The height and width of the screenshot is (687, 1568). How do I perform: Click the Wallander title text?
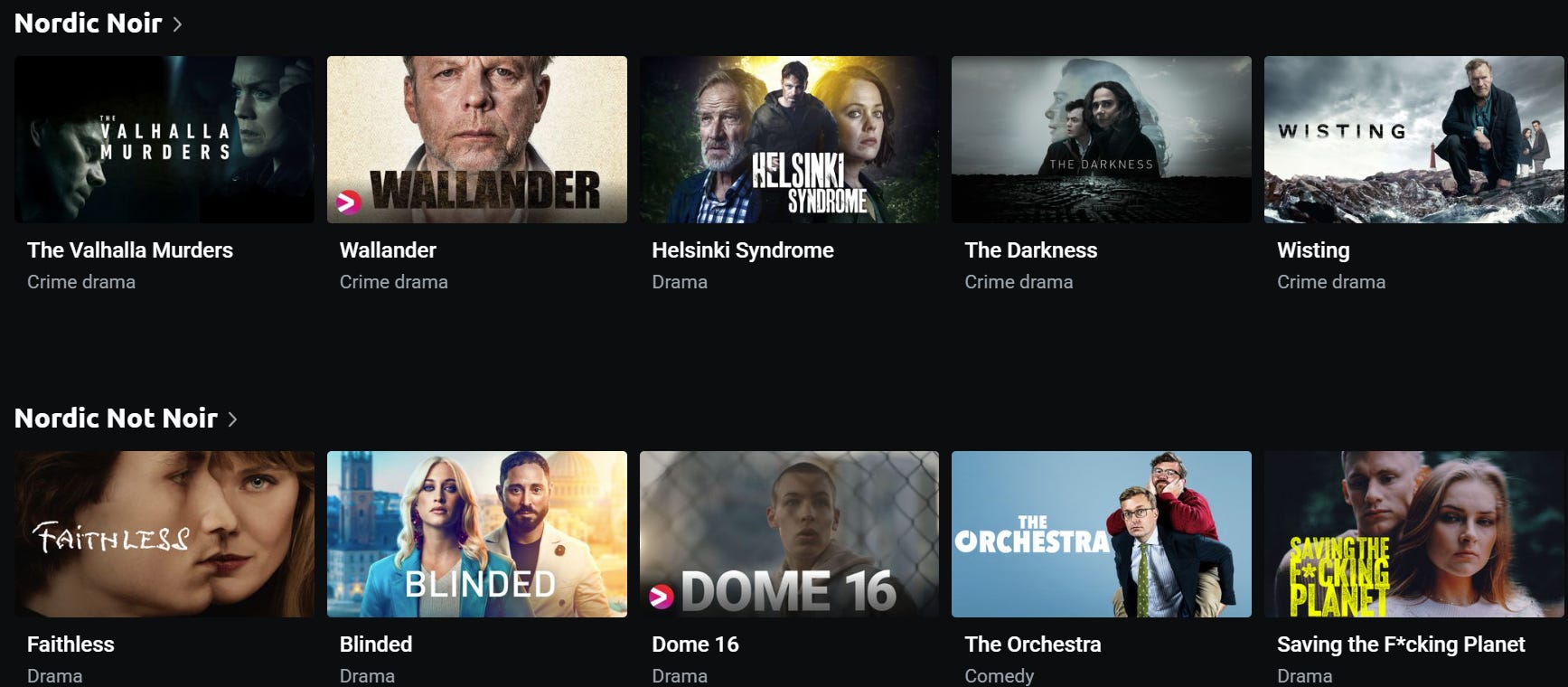tap(388, 250)
